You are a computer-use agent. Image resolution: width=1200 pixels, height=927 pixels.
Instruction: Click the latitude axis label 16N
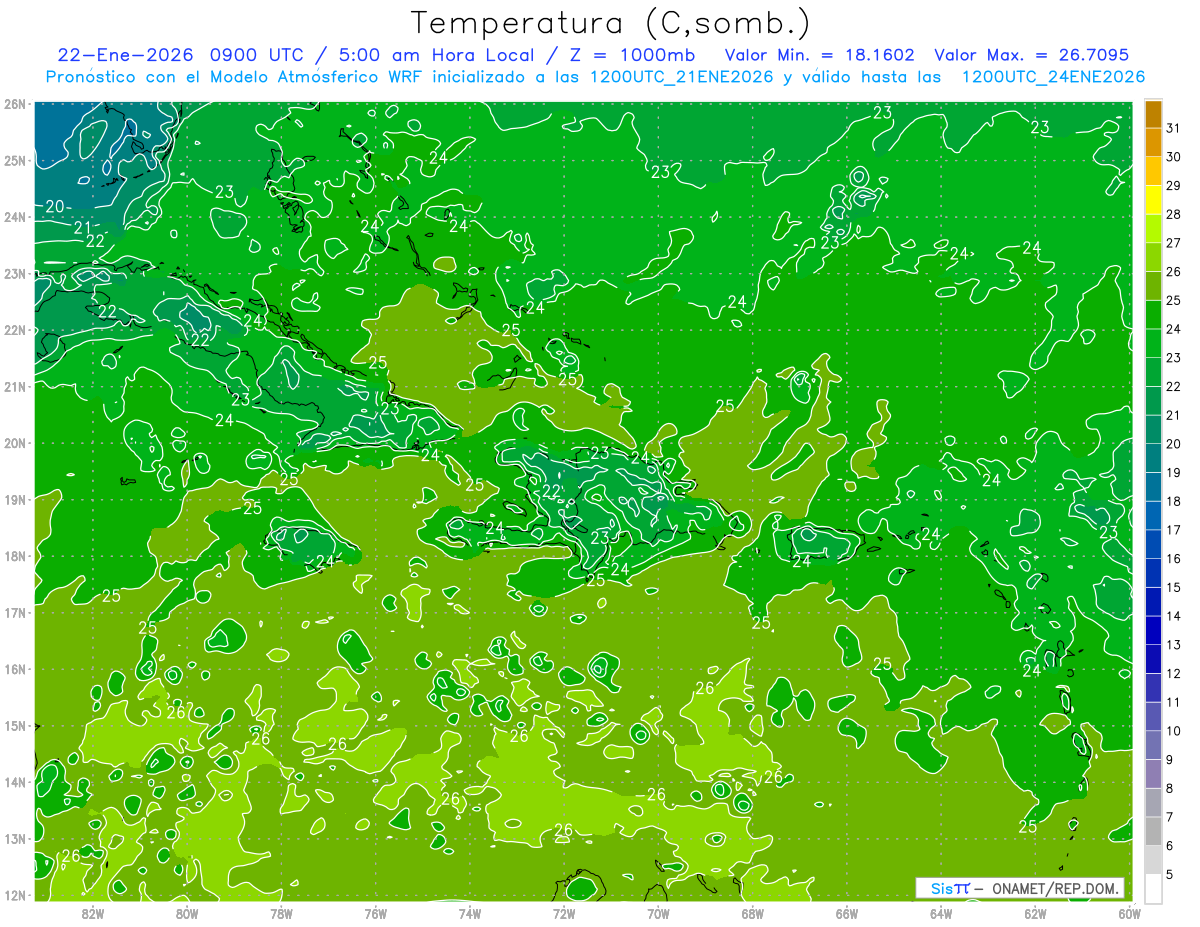click(15, 669)
